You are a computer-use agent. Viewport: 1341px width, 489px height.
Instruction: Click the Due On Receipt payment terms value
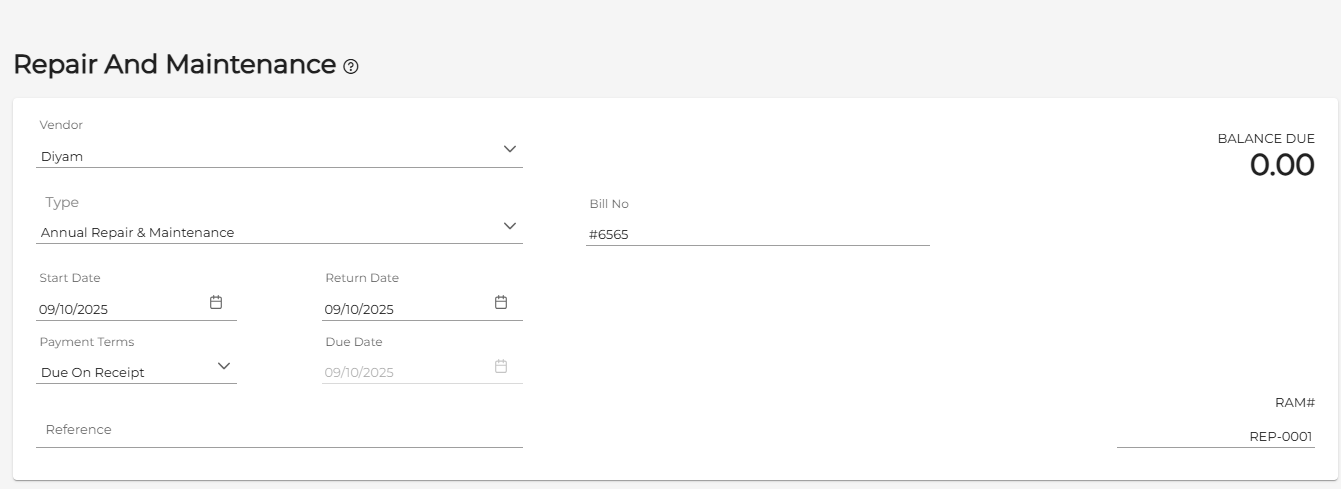coord(92,372)
